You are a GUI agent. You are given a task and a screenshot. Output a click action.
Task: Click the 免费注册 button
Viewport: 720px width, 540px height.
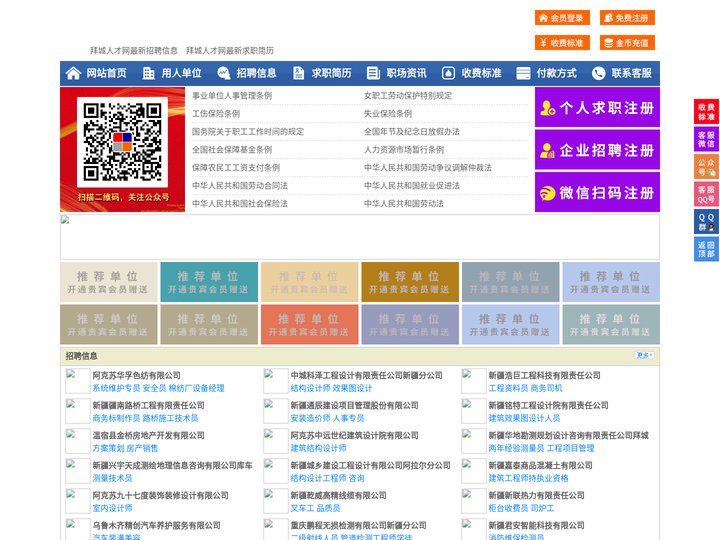click(x=627, y=18)
